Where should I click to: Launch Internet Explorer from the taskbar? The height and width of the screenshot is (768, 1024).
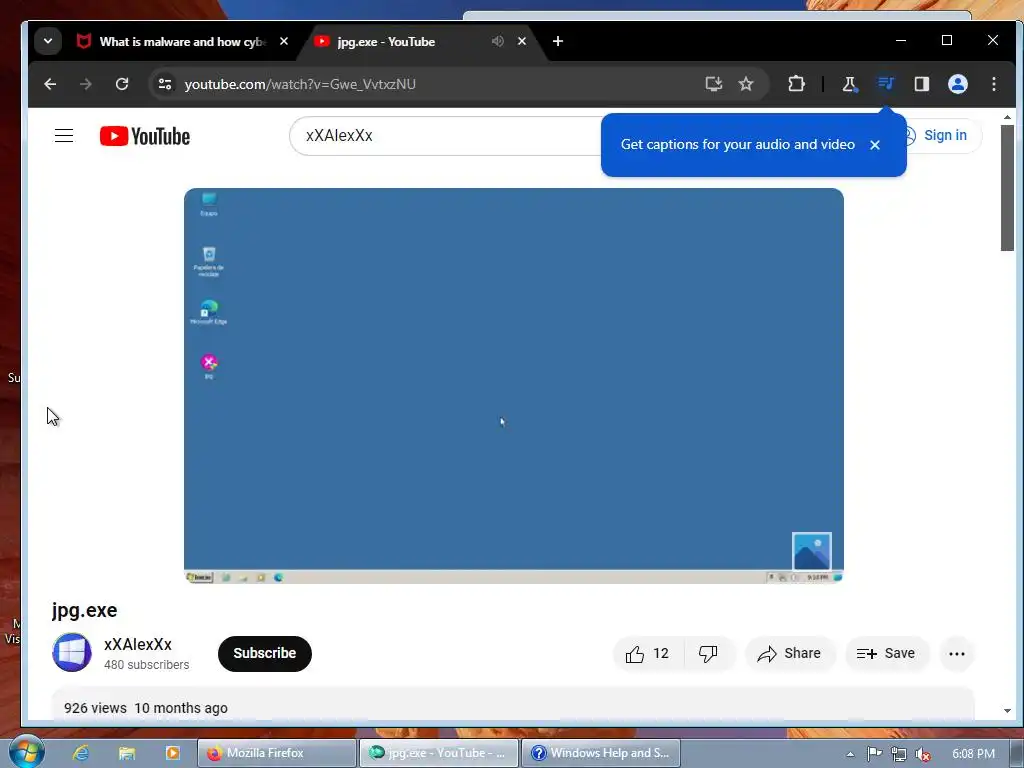pos(81,753)
